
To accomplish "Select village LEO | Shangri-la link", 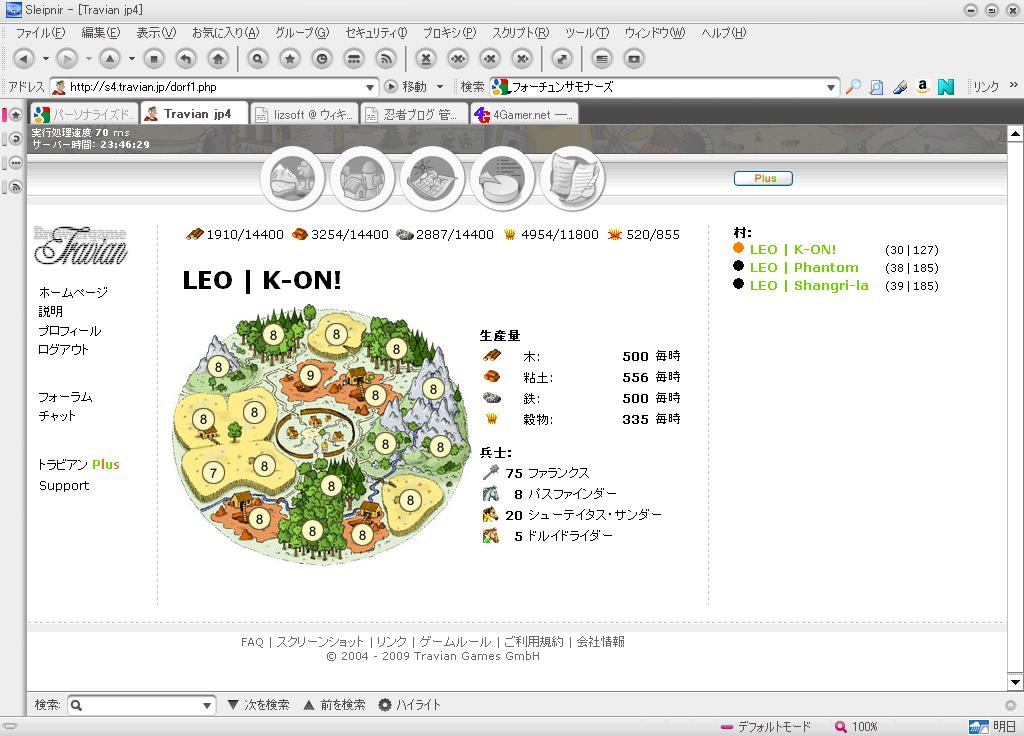I will [x=808, y=285].
